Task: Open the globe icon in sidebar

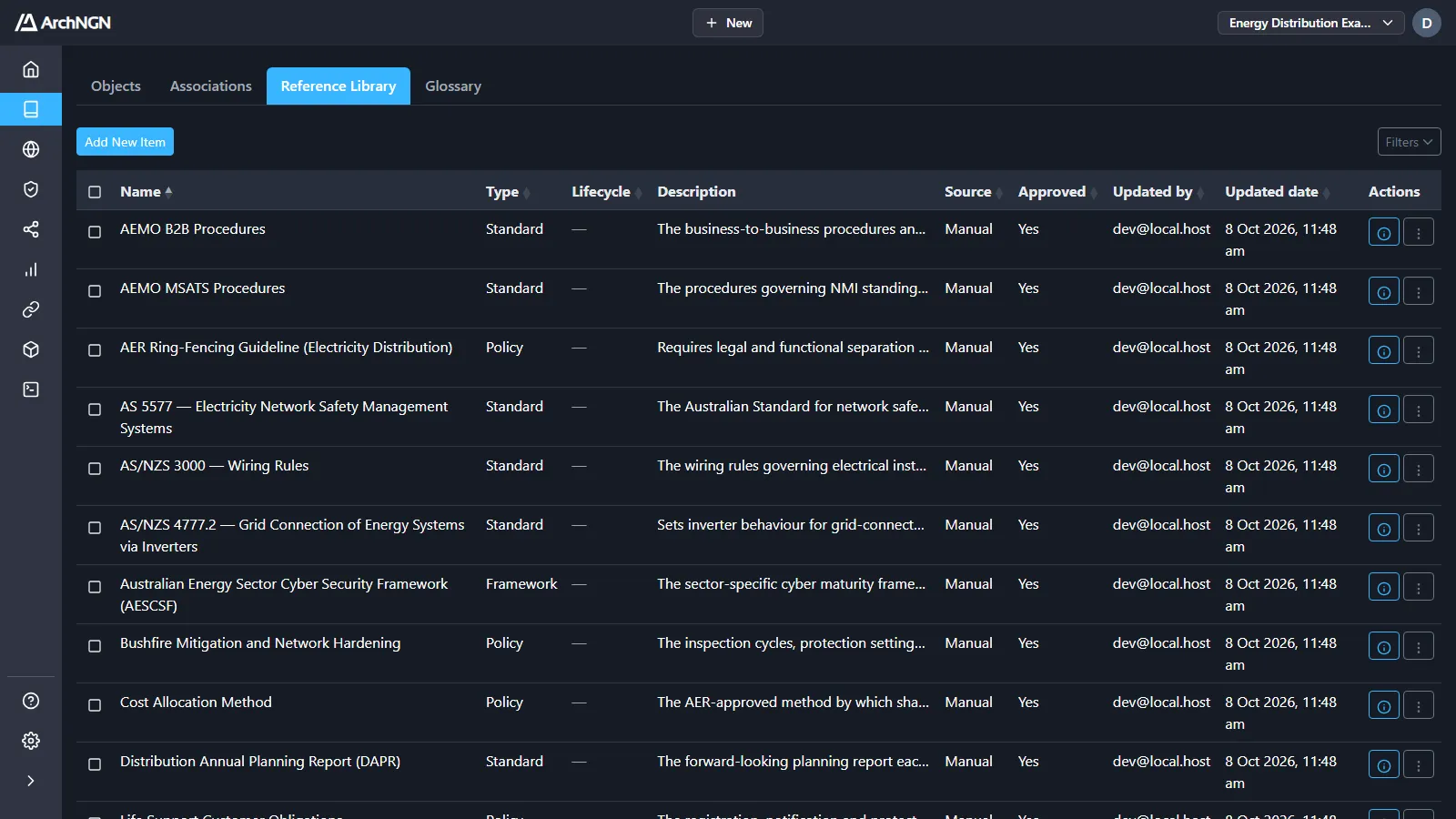Action: tap(31, 149)
